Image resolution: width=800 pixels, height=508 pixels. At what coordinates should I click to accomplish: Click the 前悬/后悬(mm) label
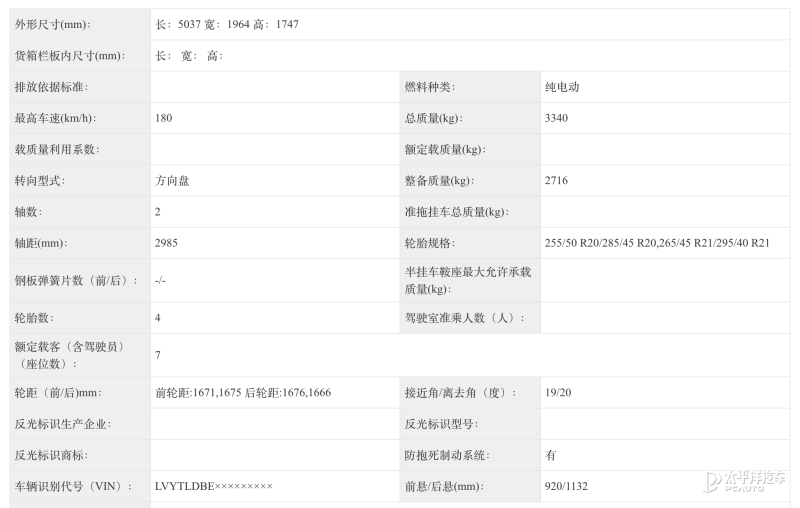click(443, 487)
